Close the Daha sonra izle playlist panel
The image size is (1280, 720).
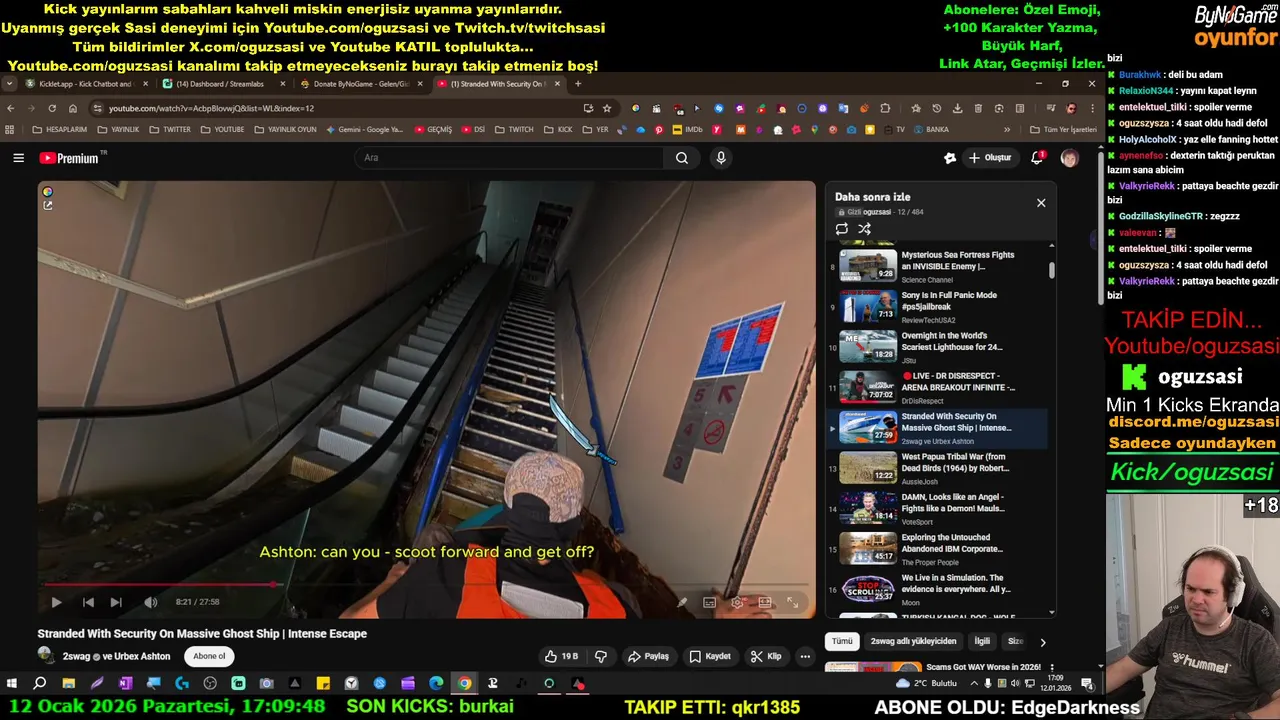click(1041, 203)
